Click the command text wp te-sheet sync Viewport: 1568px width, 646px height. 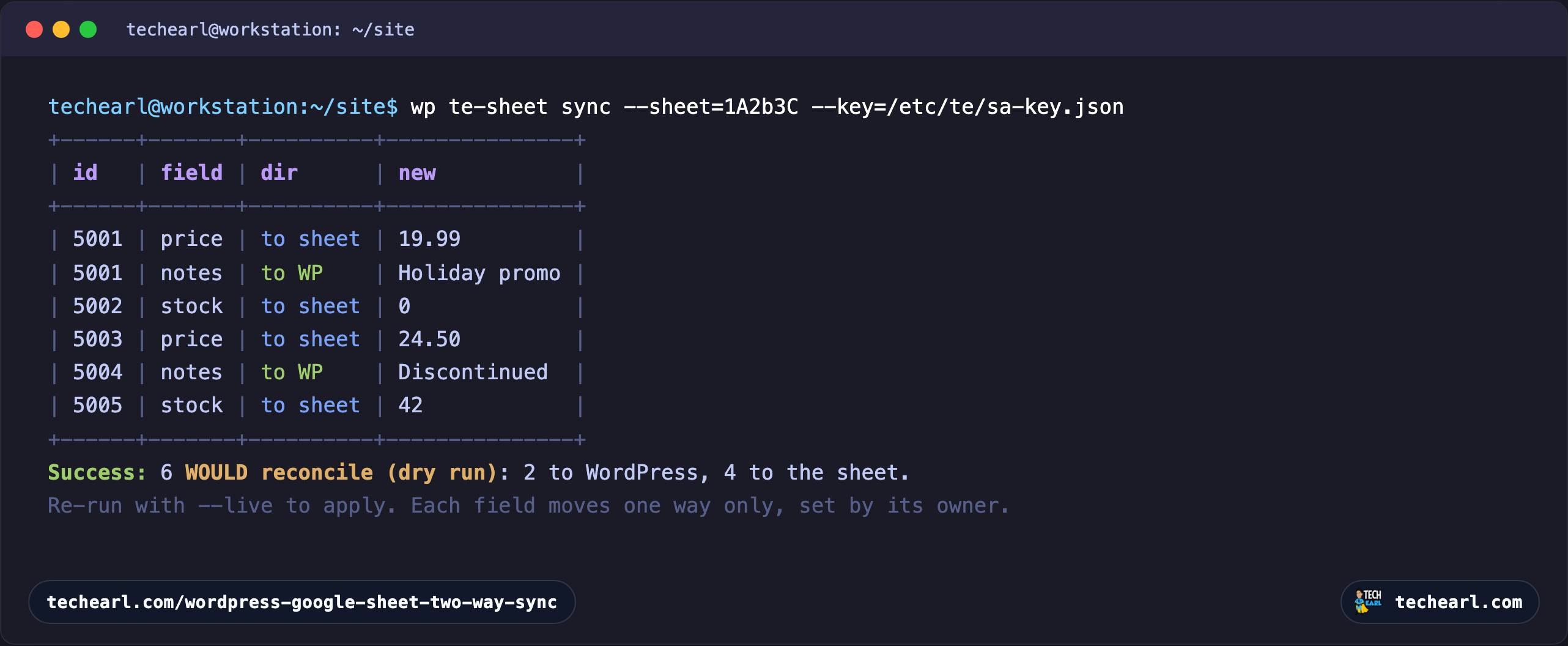(x=511, y=107)
